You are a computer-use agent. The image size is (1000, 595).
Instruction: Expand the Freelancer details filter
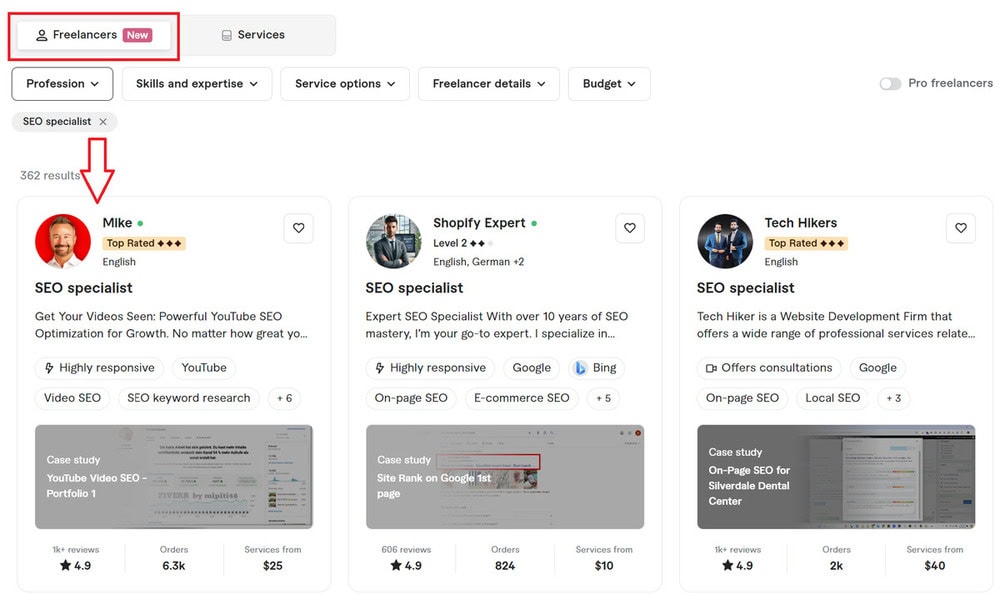pyautogui.click(x=489, y=84)
